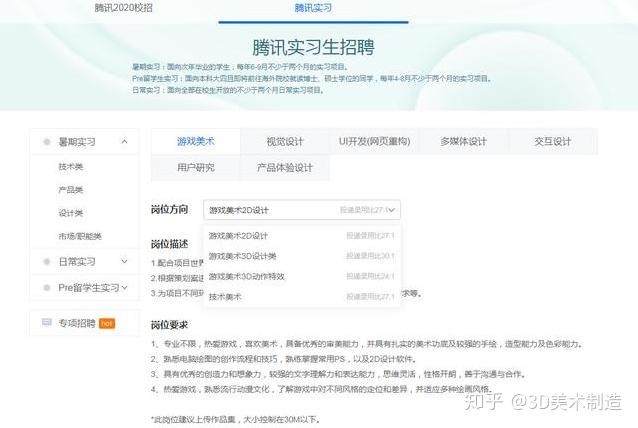Open the 产品类 category
The width and height of the screenshot is (638, 428).
coord(71,190)
